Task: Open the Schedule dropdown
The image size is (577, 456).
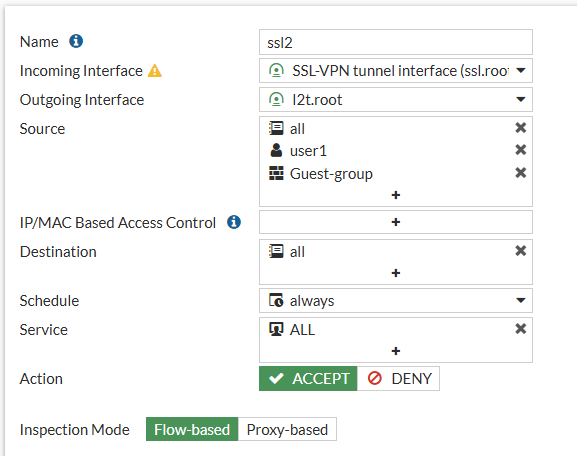Action: click(521, 300)
